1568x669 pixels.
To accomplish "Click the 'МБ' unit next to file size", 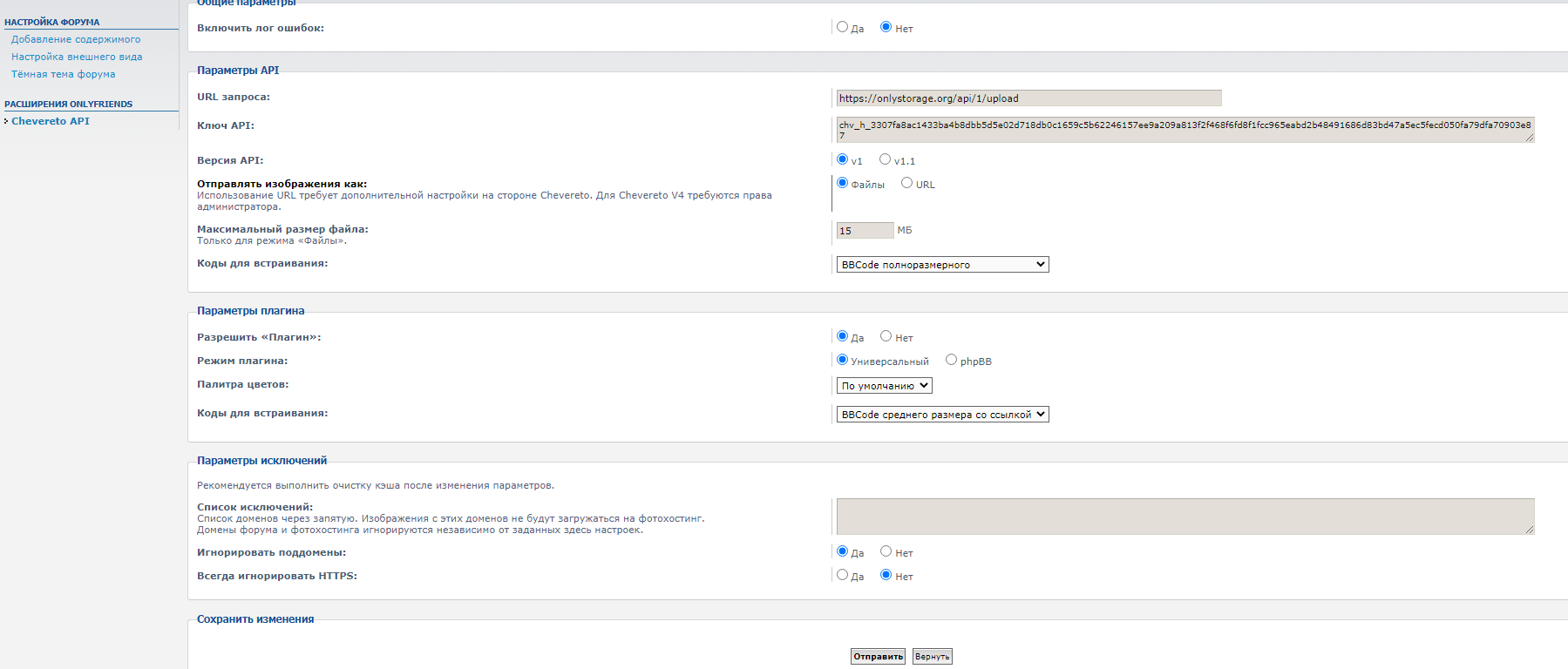I will click(x=905, y=230).
